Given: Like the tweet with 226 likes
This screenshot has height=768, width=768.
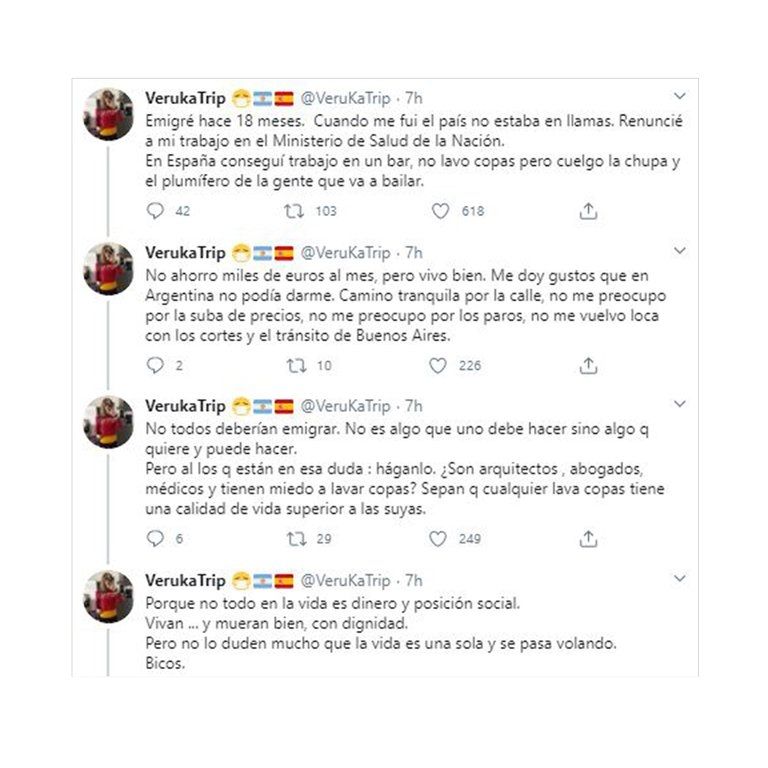Looking at the screenshot, I should 439,366.
